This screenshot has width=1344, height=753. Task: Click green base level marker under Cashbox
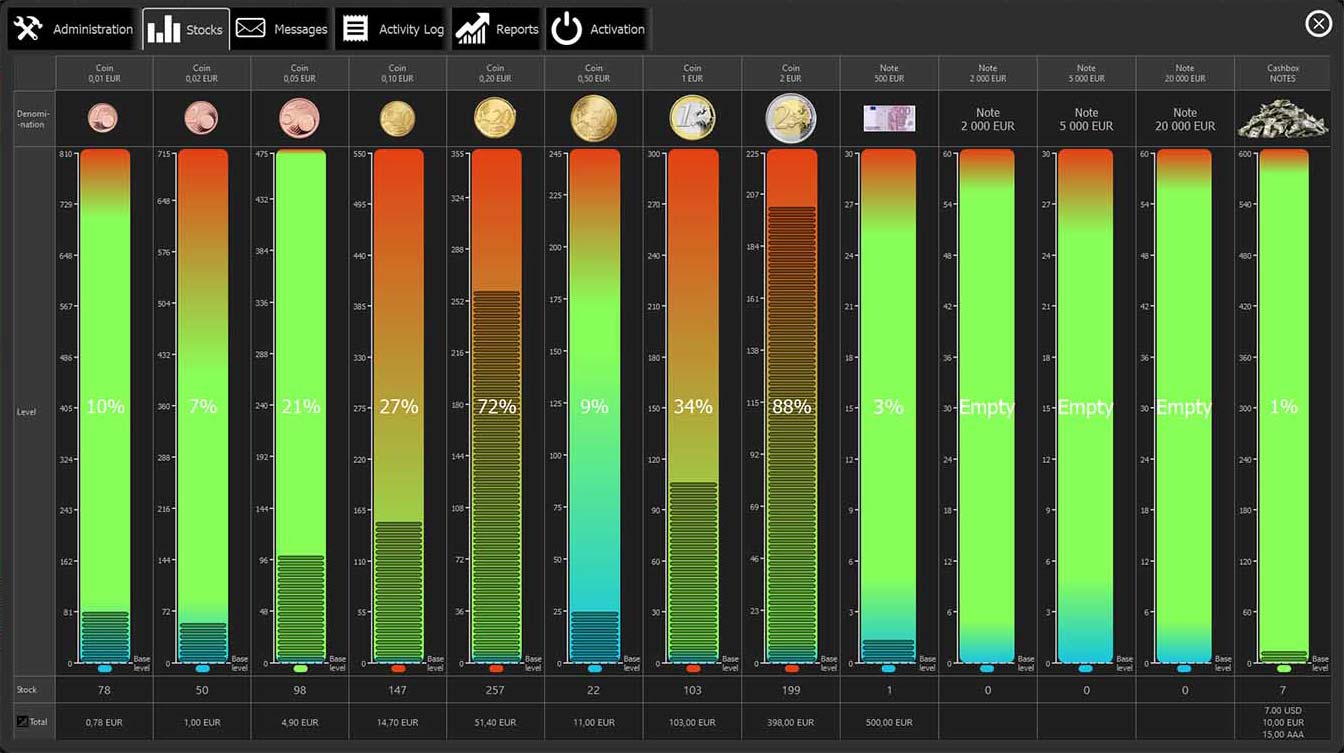click(x=1284, y=668)
